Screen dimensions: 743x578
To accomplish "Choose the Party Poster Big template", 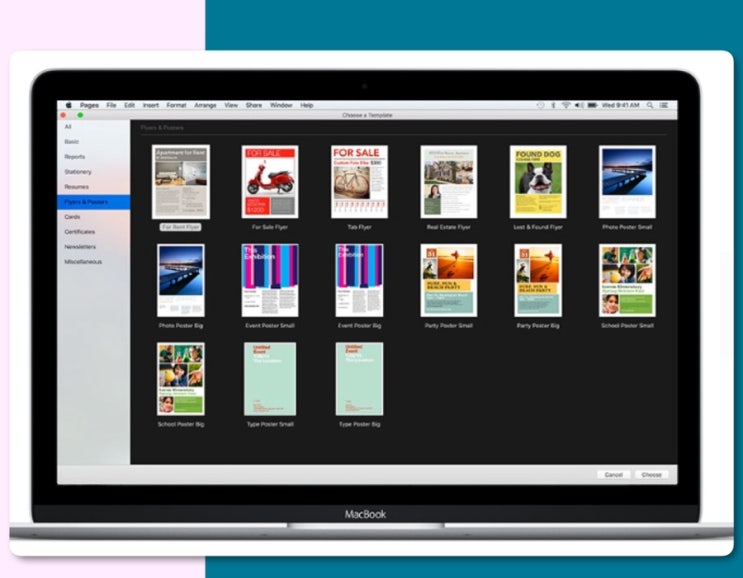I will 538,280.
